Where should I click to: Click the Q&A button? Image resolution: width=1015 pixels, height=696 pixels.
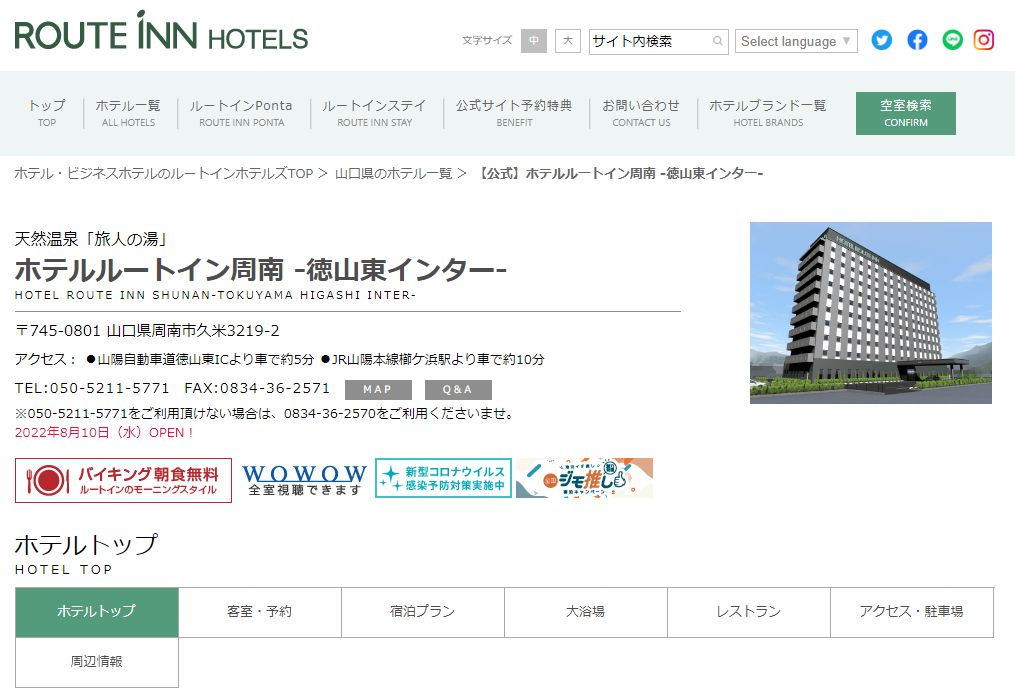[x=458, y=390]
